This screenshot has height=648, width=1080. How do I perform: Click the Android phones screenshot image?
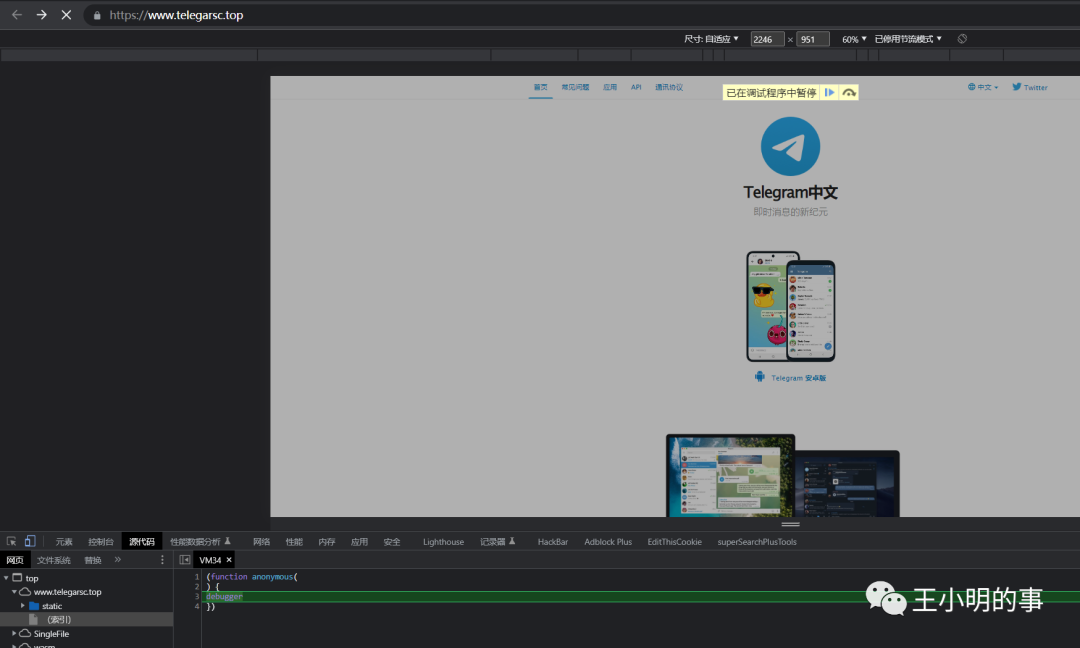(x=791, y=306)
